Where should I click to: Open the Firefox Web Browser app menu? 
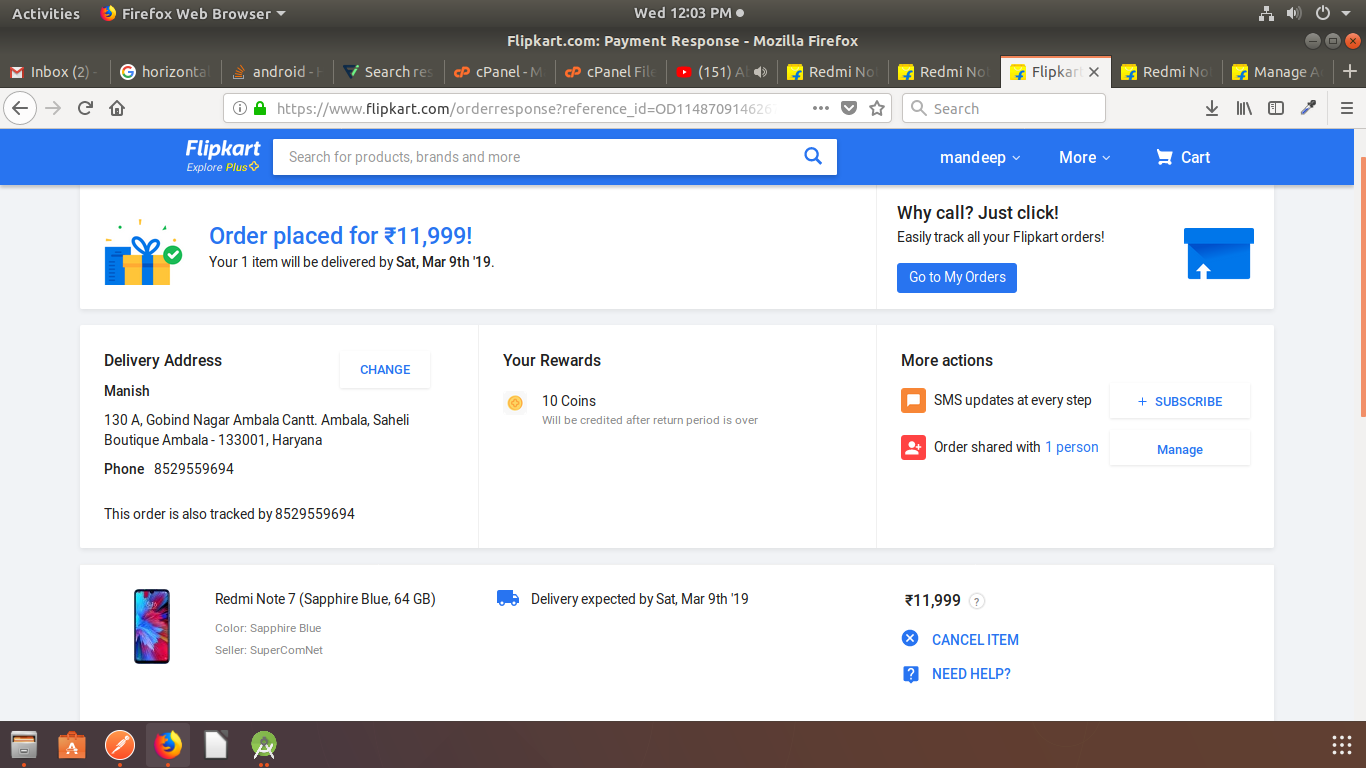pos(193,13)
